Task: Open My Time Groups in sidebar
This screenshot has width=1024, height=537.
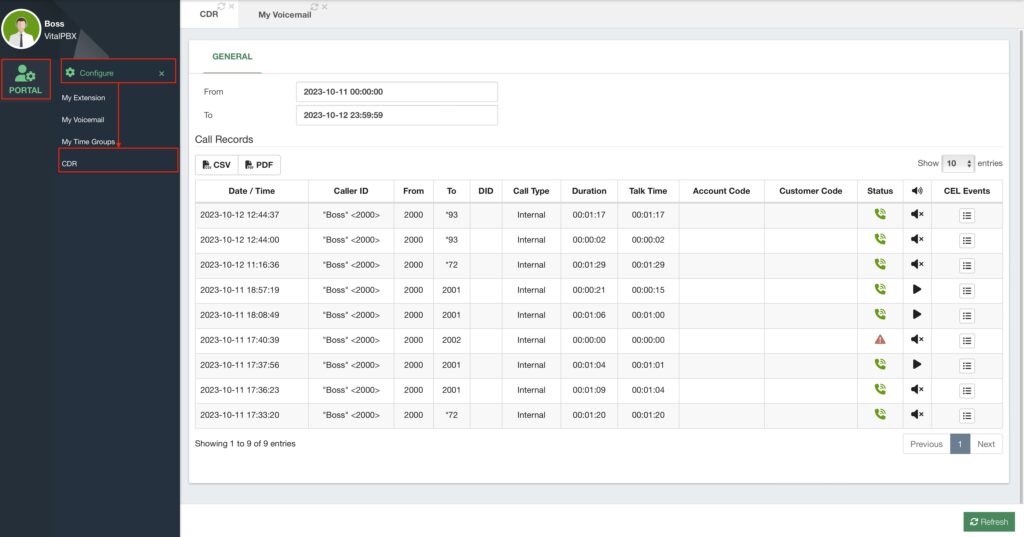Action: (88, 142)
